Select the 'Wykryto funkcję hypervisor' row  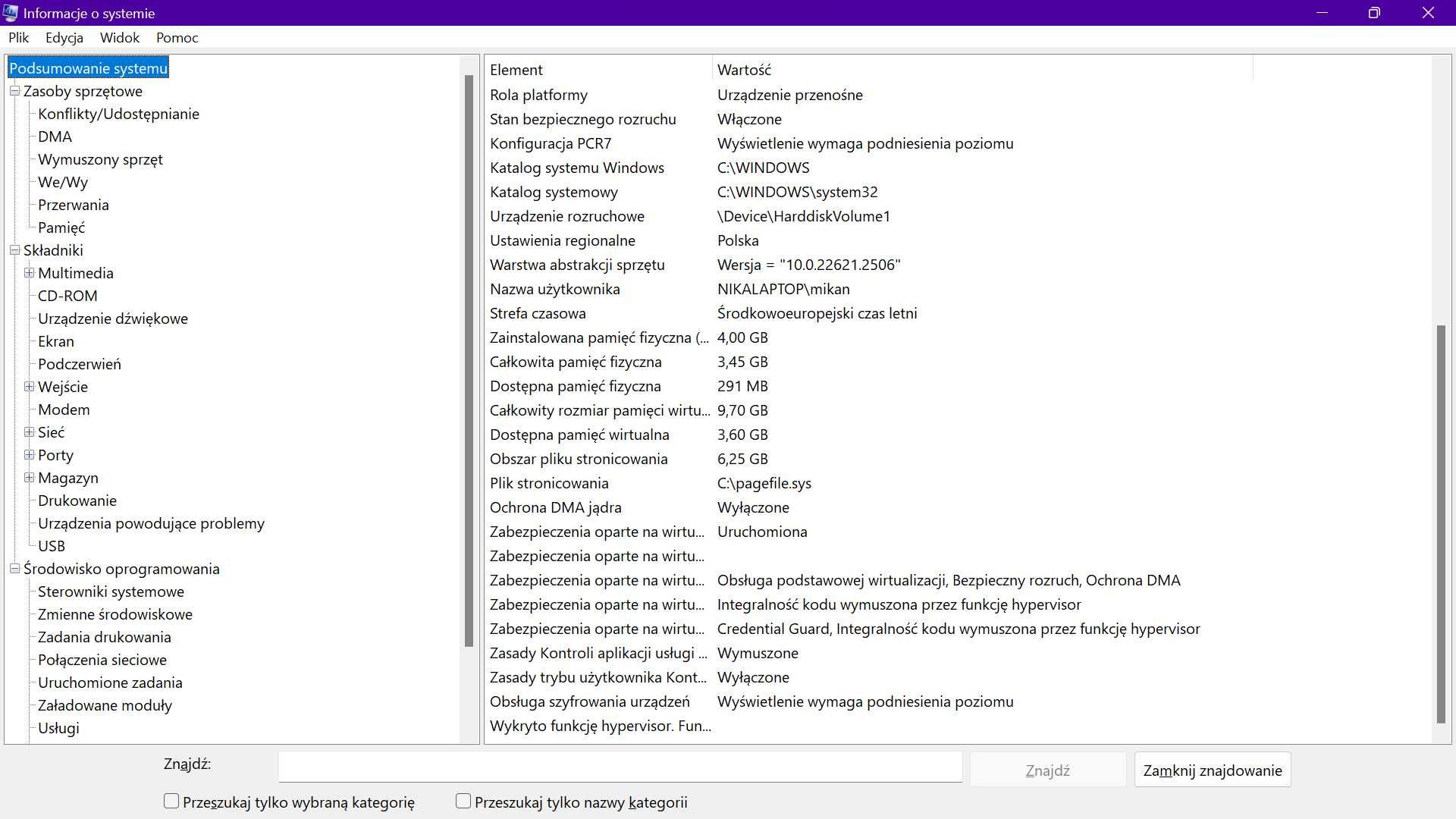tap(868, 726)
